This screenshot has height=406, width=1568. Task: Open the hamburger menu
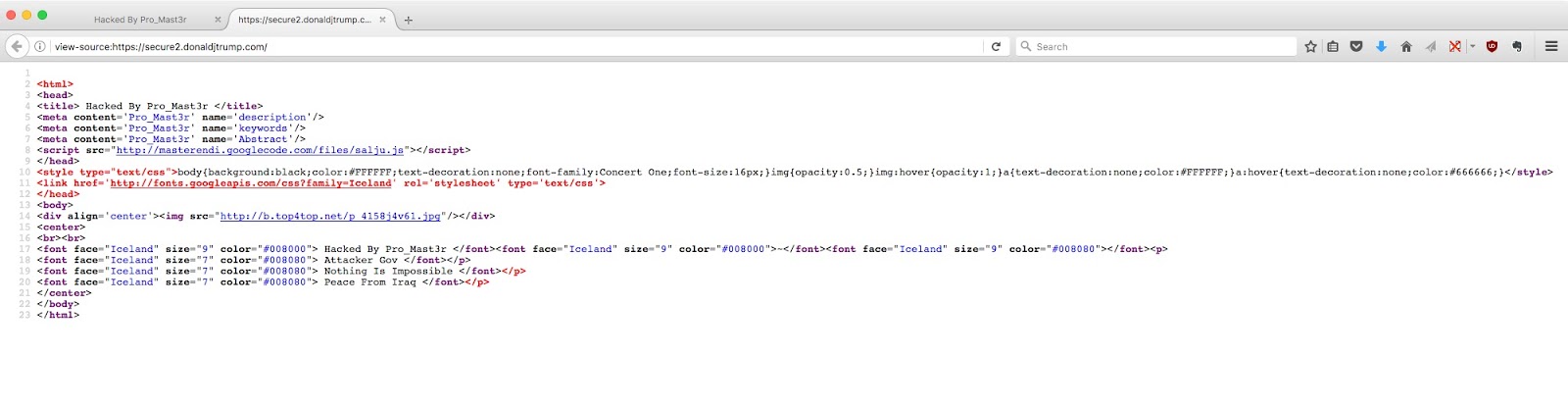[x=1551, y=46]
